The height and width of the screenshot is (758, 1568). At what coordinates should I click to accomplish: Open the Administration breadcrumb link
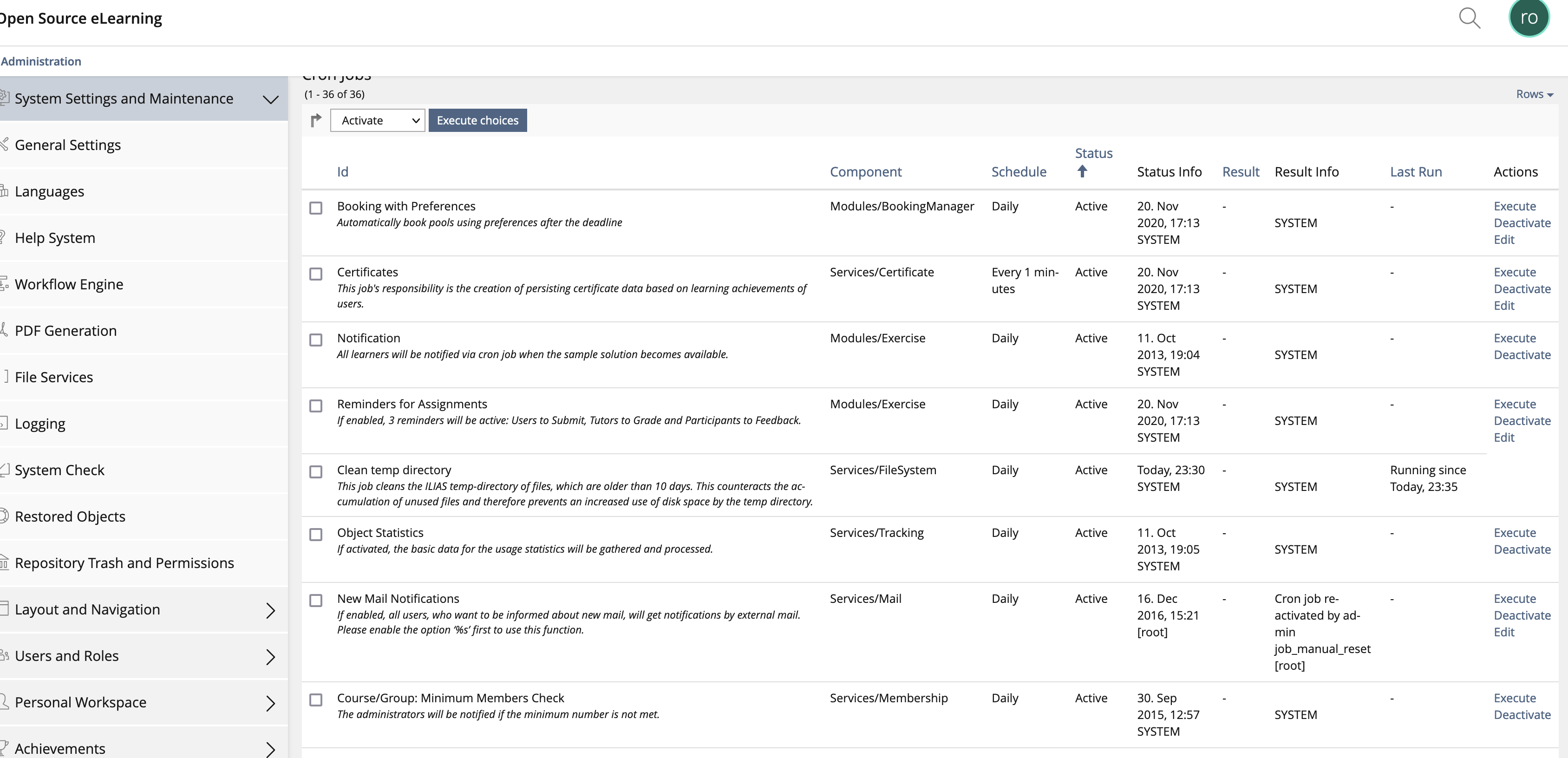coord(41,61)
